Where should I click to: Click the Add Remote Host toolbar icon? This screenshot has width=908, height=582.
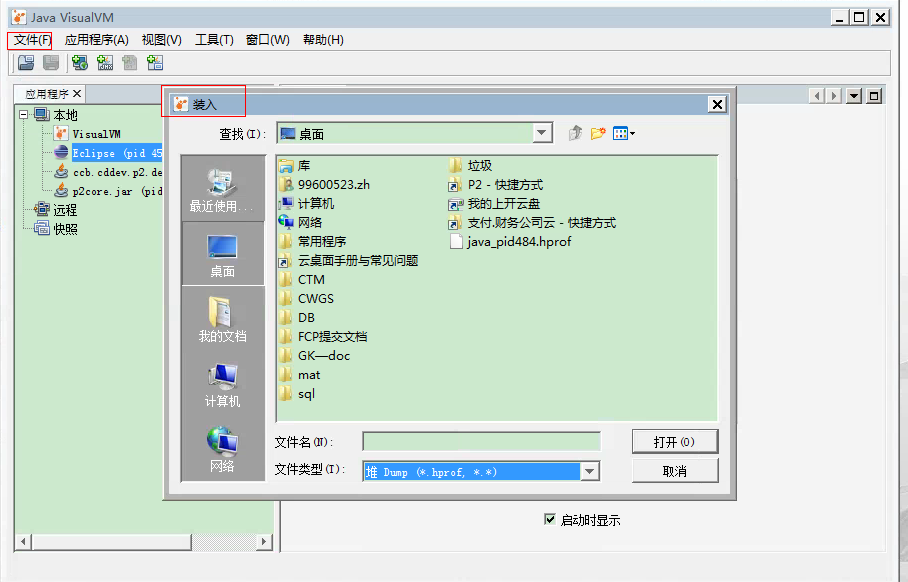(80, 63)
